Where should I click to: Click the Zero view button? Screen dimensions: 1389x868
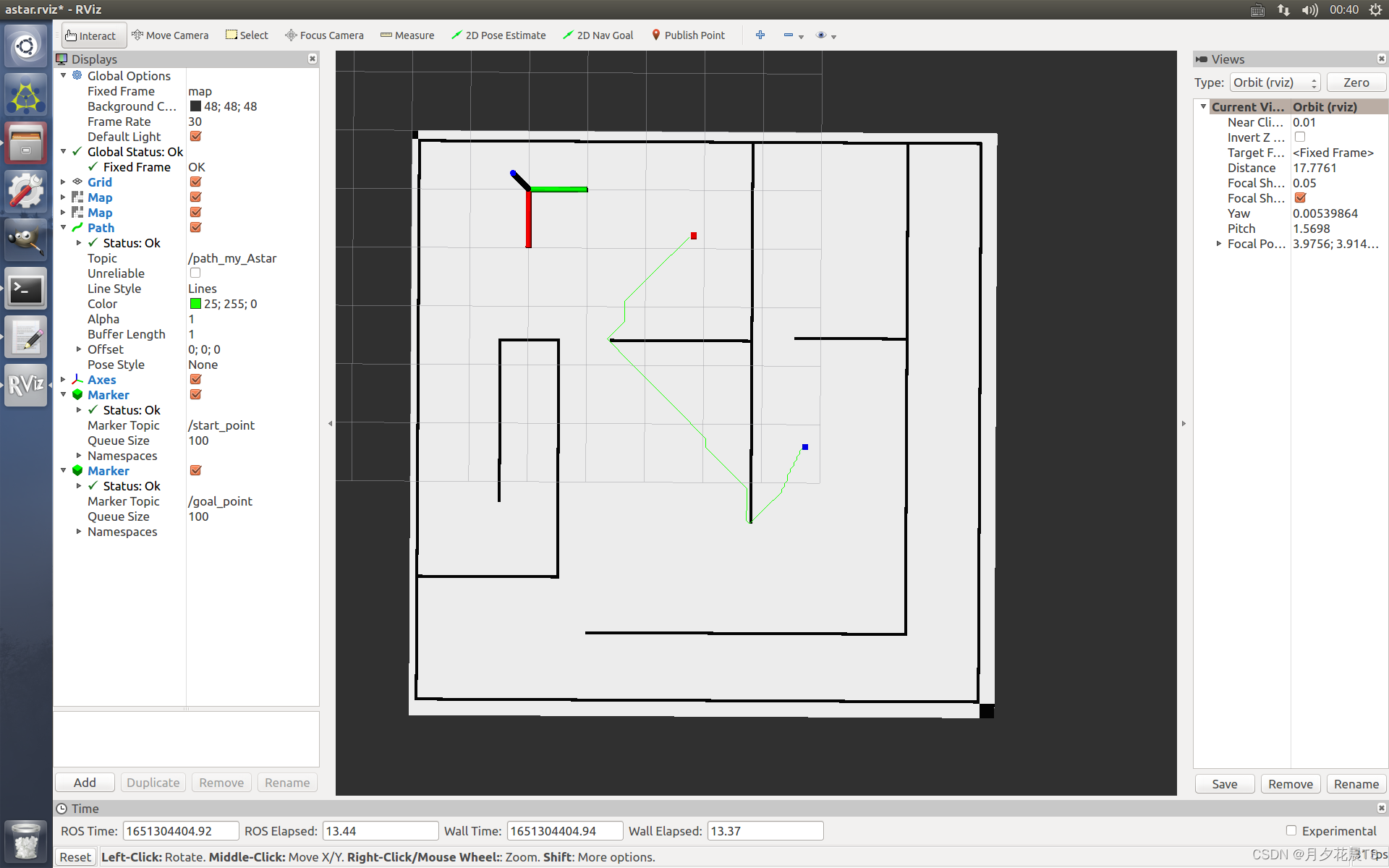pos(1356,82)
